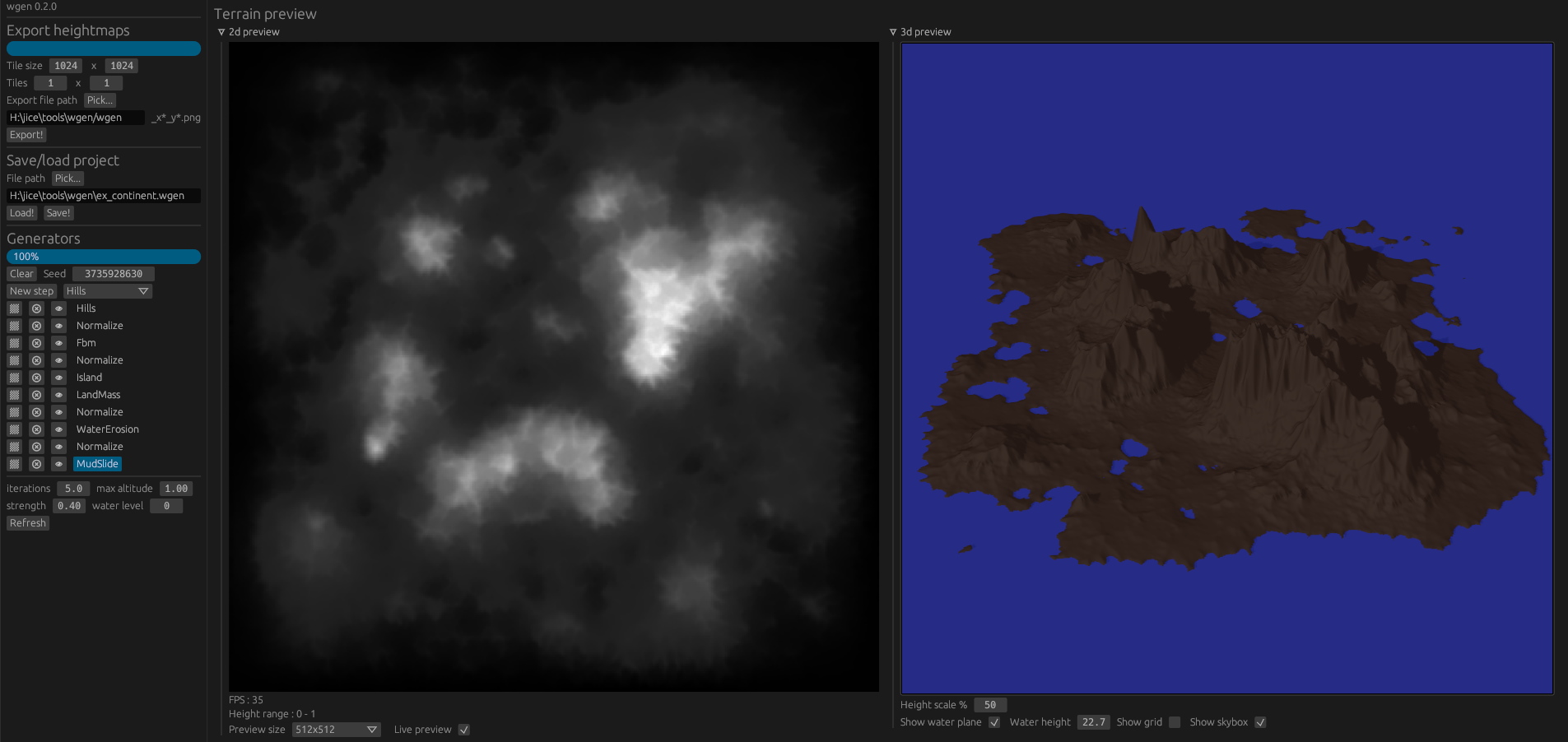
Task: Select the LandMass generator step
Action: coord(98,395)
